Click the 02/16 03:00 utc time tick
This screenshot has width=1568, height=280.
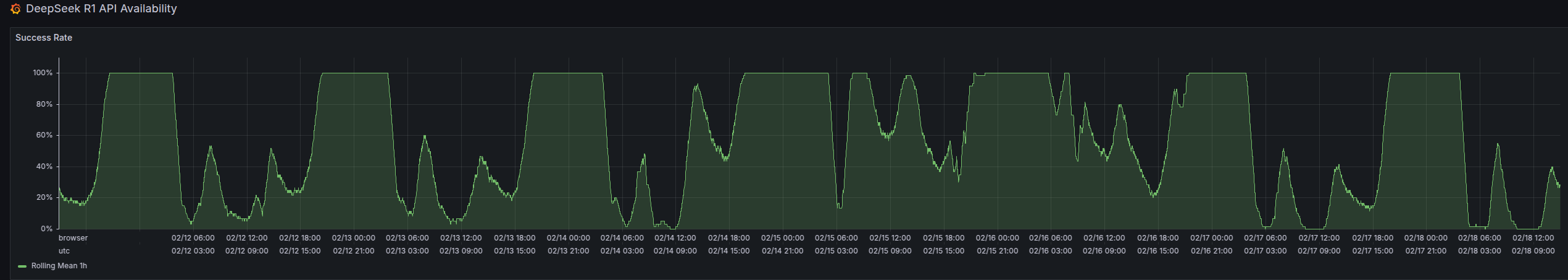click(1051, 251)
